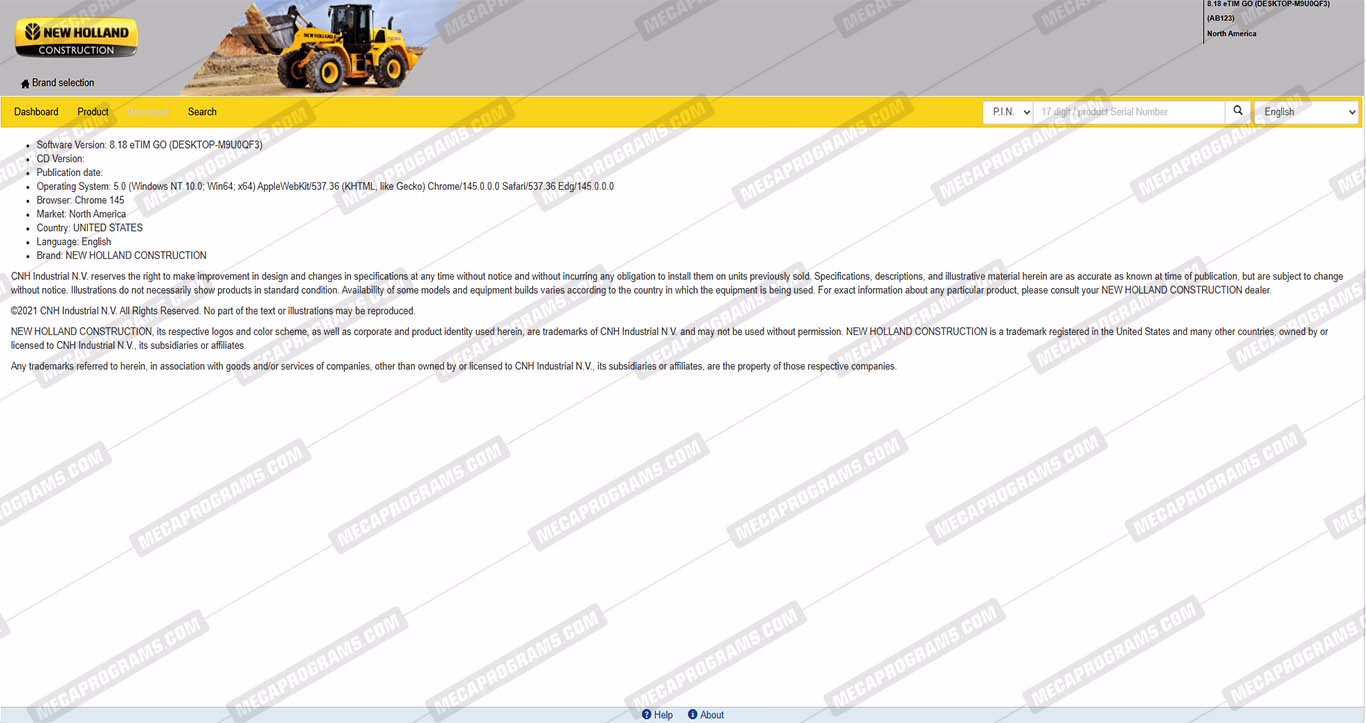
Task: Focus the product Serial Number input field
Action: tap(1128, 112)
